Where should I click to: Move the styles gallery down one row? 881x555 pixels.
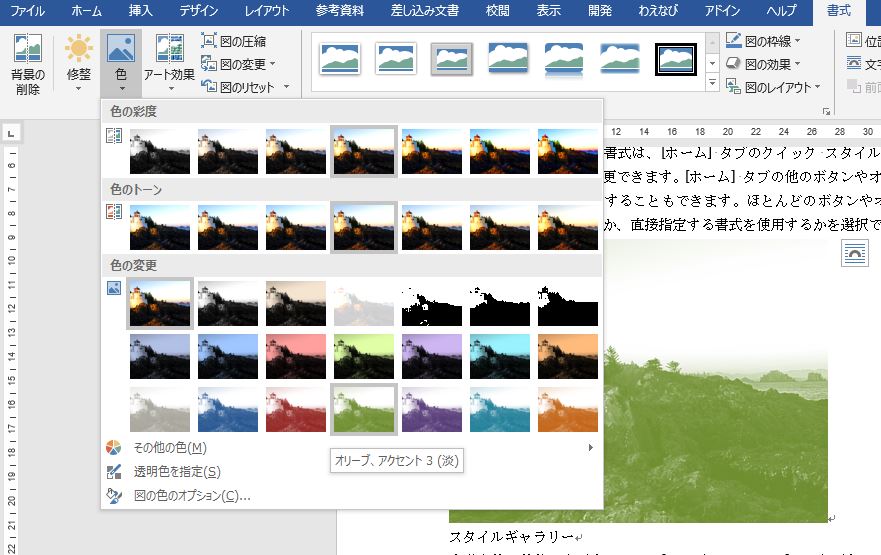[x=712, y=63]
